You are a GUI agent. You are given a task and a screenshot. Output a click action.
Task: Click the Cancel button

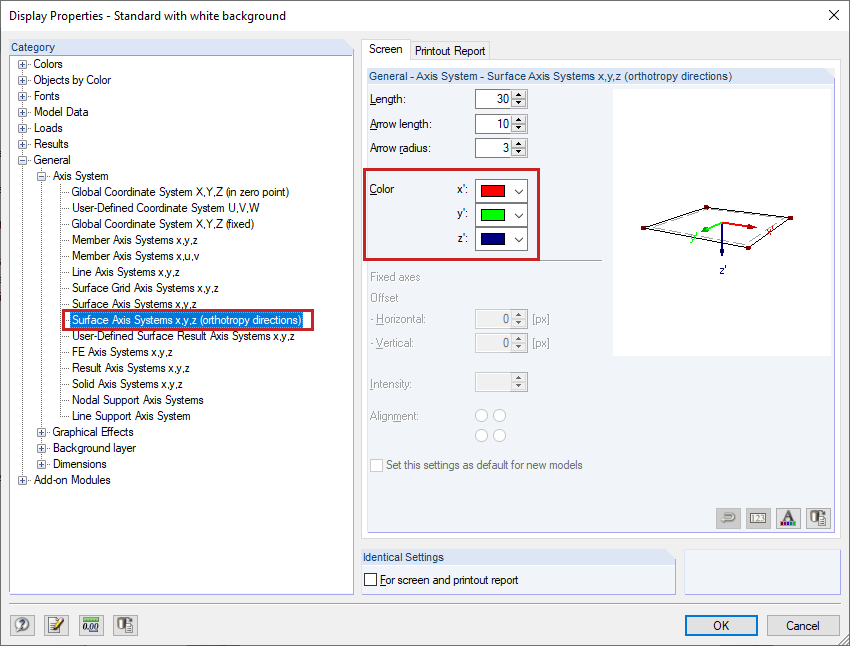pyautogui.click(x=803, y=624)
